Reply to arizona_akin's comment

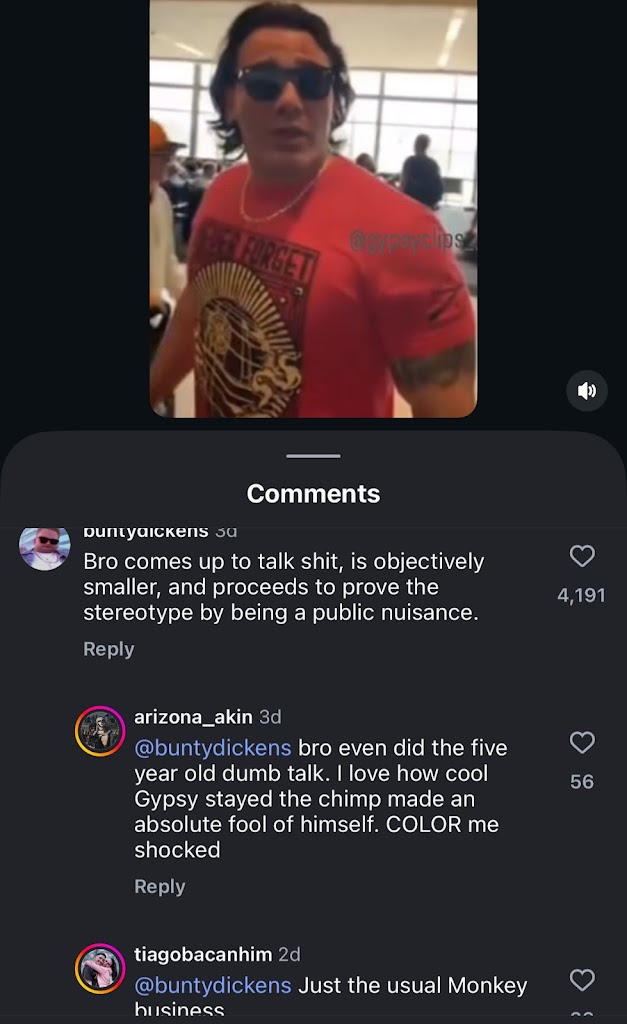pos(160,886)
